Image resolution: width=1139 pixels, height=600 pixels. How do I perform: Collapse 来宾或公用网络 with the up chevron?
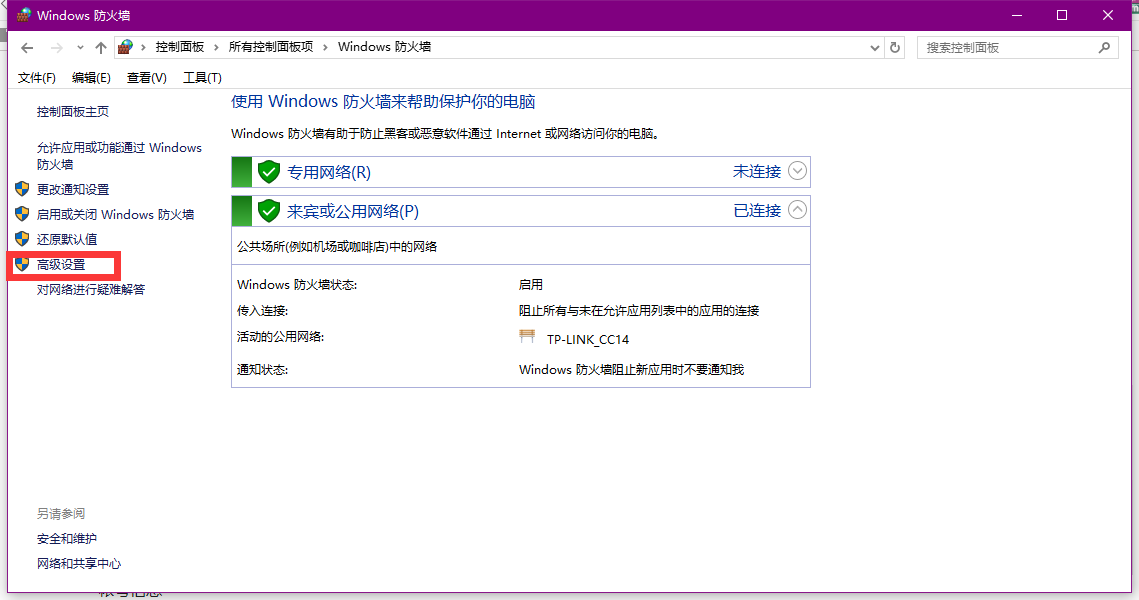tap(797, 210)
